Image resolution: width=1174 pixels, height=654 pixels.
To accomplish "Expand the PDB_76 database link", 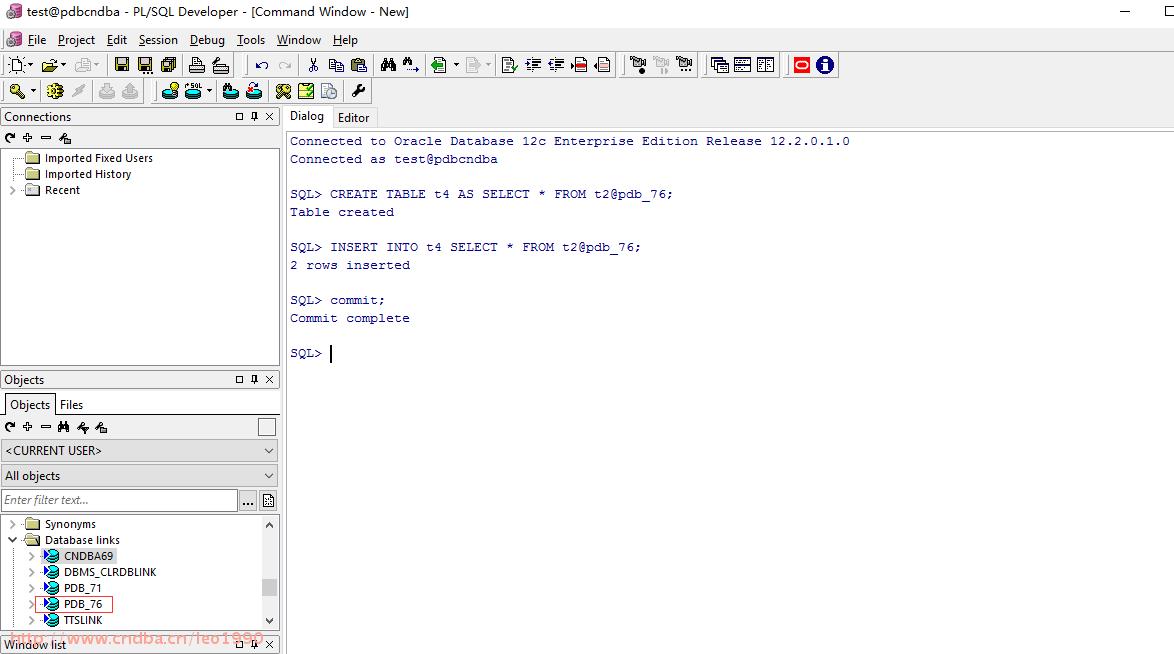I will (31, 604).
